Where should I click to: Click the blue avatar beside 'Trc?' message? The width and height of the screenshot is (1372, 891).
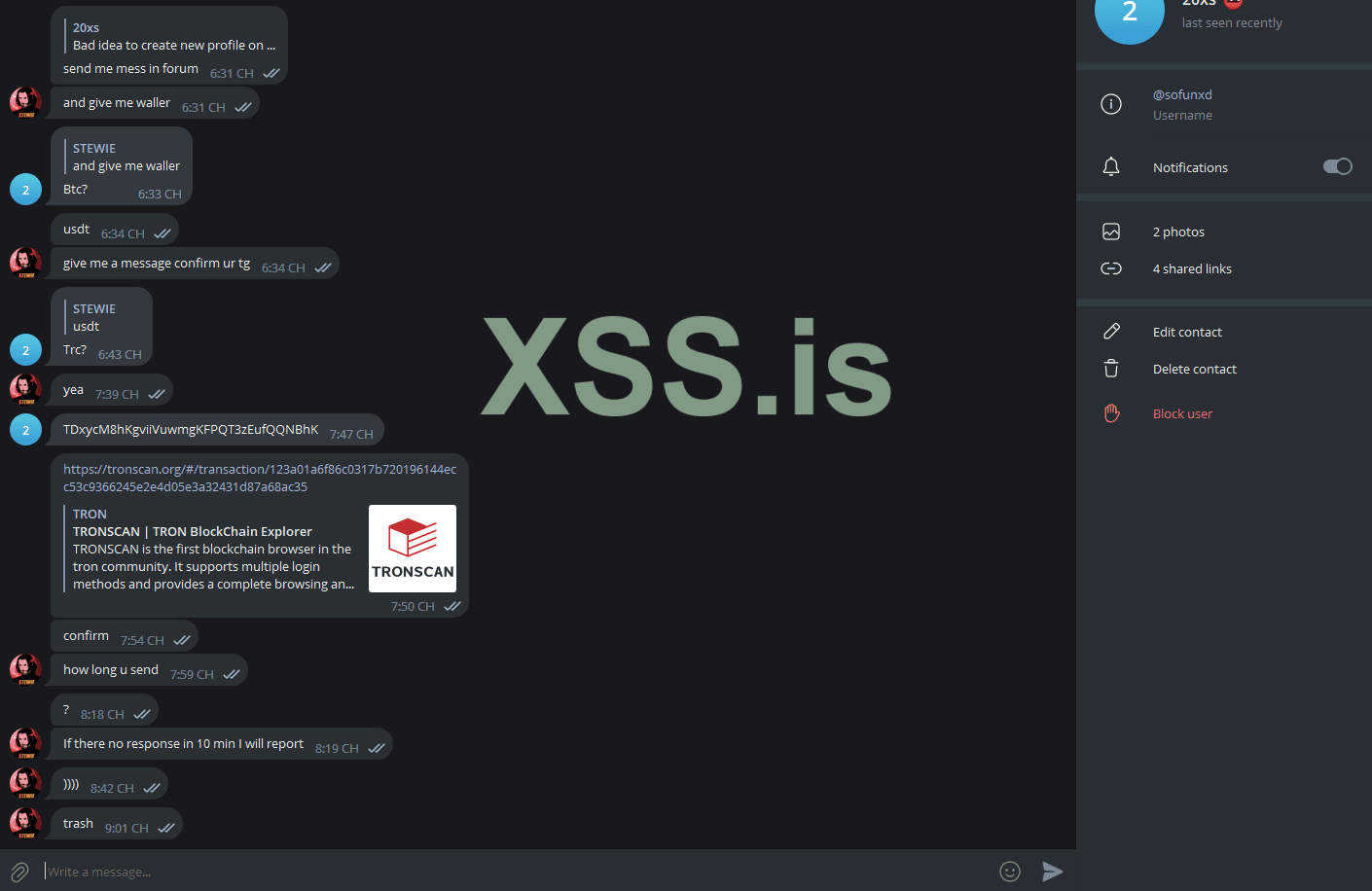pyautogui.click(x=25, y=349)
